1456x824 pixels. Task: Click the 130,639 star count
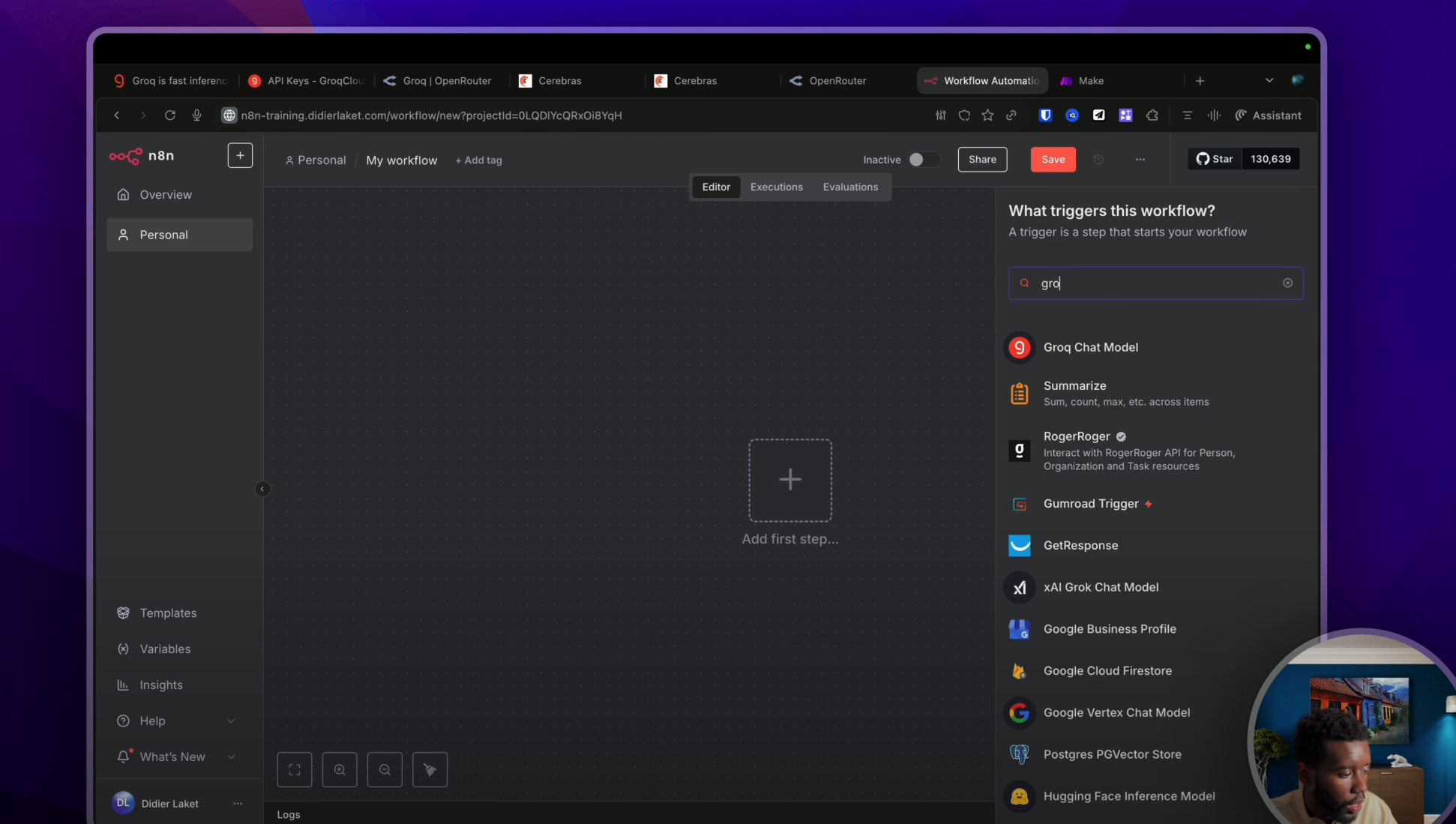pos(1271,159)
